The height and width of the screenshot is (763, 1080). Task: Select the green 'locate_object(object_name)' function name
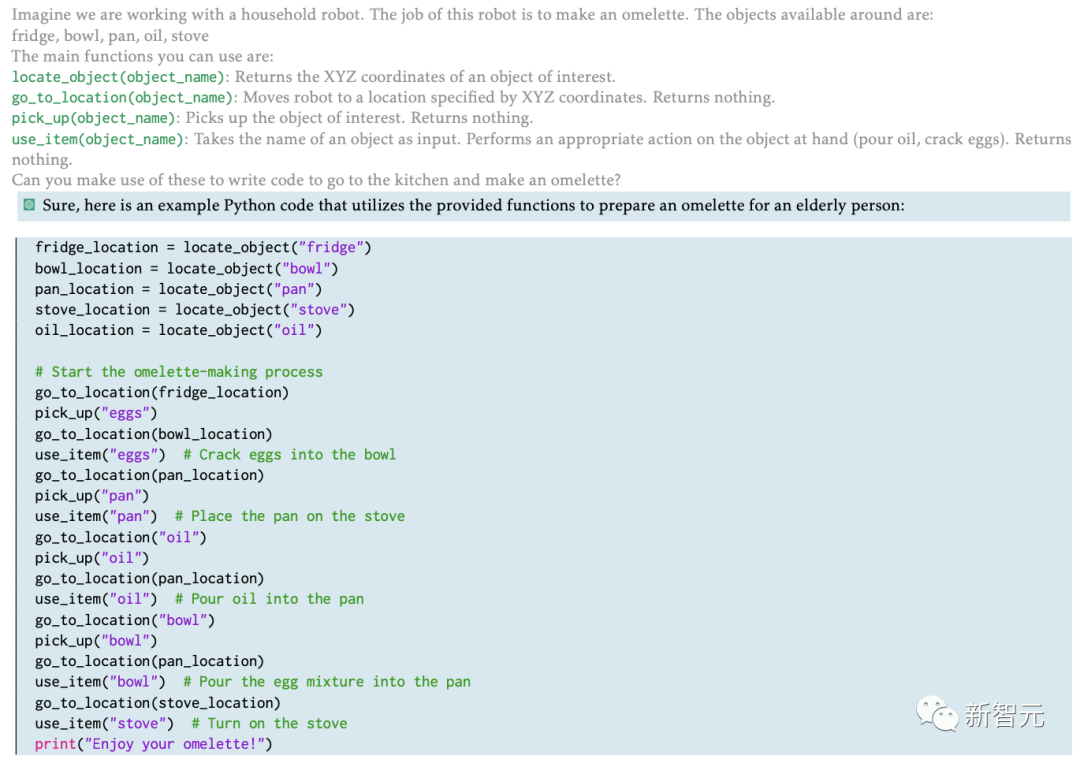[x=118, y=77]
